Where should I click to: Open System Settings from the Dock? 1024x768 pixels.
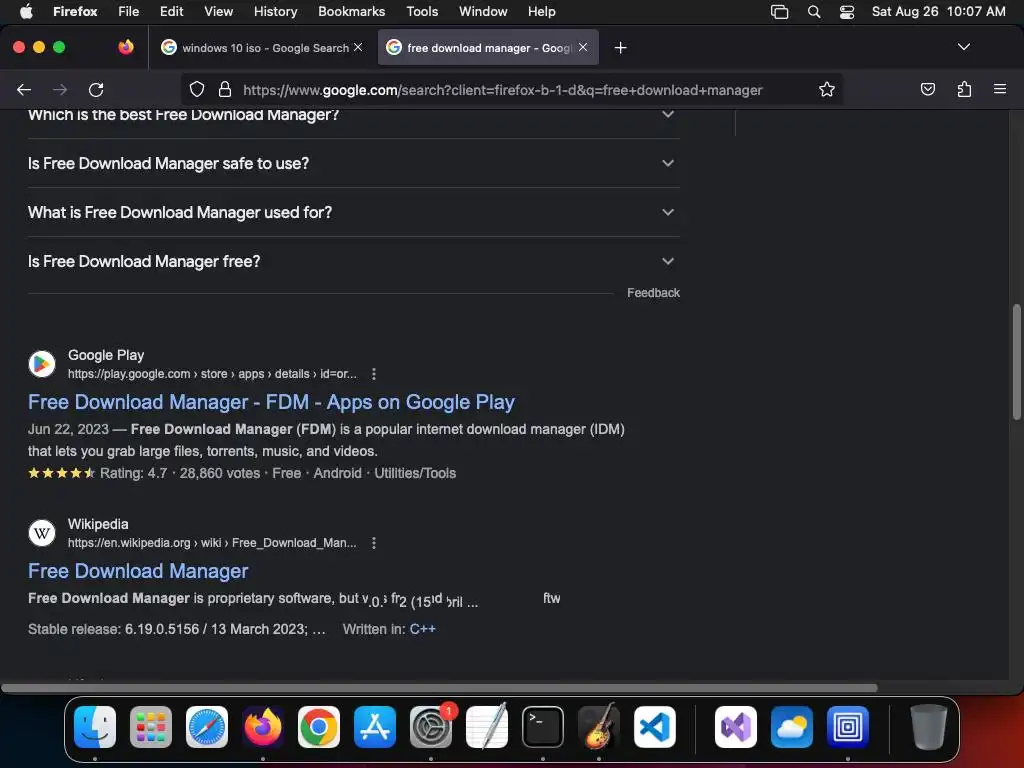coord(431,727)
